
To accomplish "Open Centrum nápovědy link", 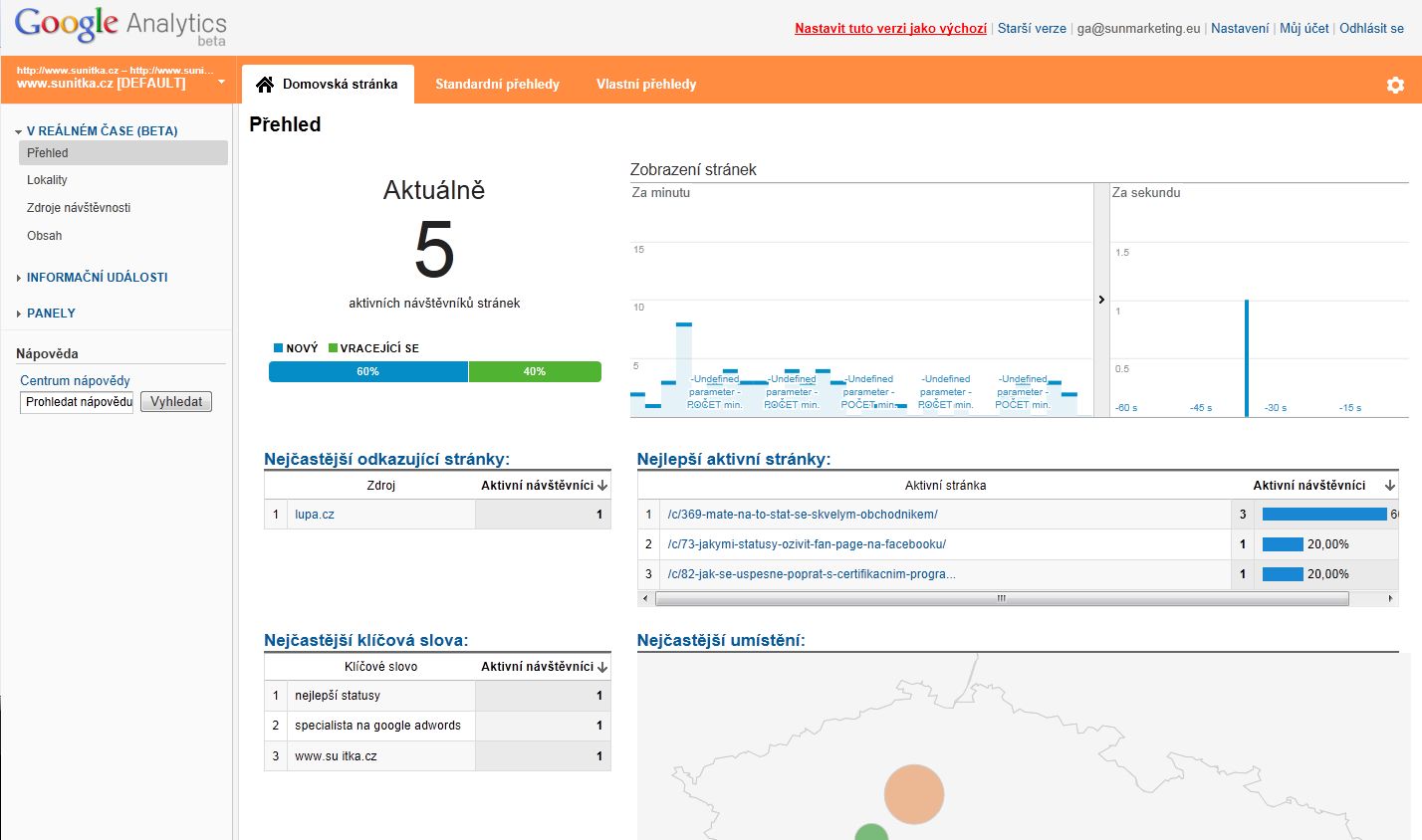I will pos(75,381).
